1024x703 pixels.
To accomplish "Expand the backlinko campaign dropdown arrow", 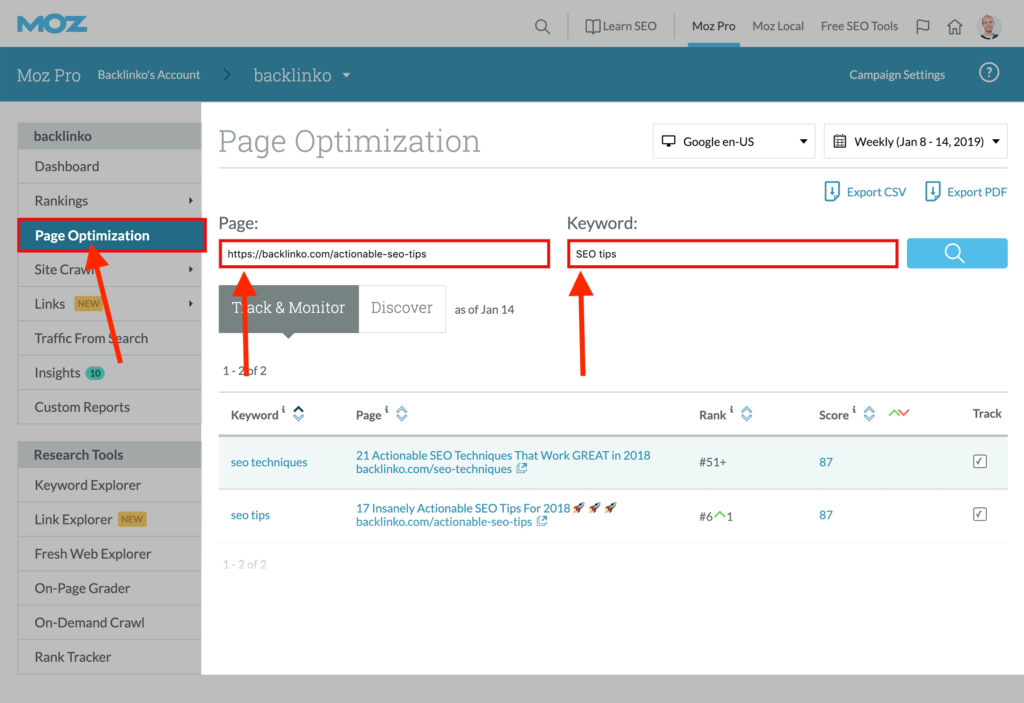I will tap(346, 75).
